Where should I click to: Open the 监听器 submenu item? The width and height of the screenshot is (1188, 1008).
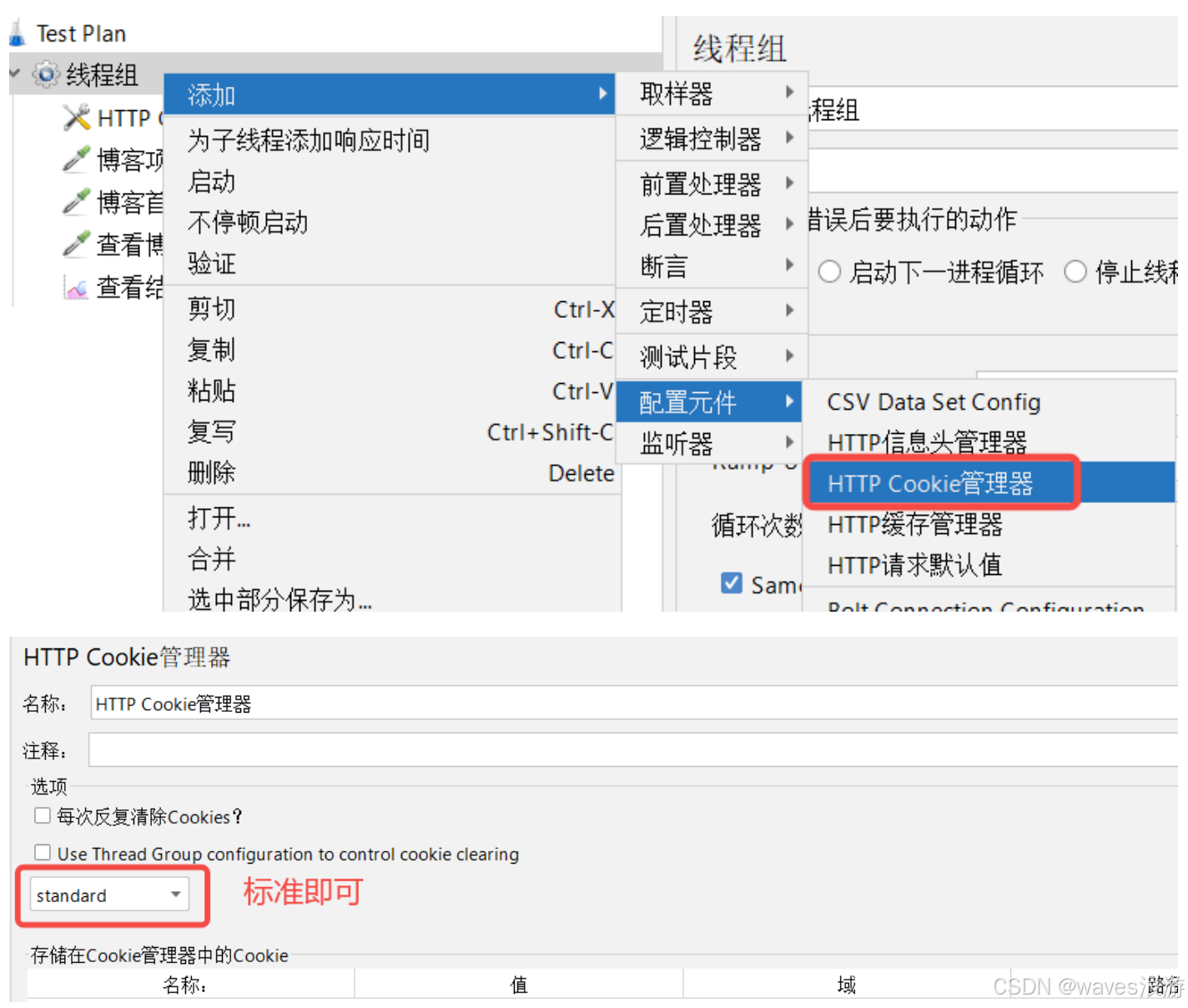tap(709, 443)
